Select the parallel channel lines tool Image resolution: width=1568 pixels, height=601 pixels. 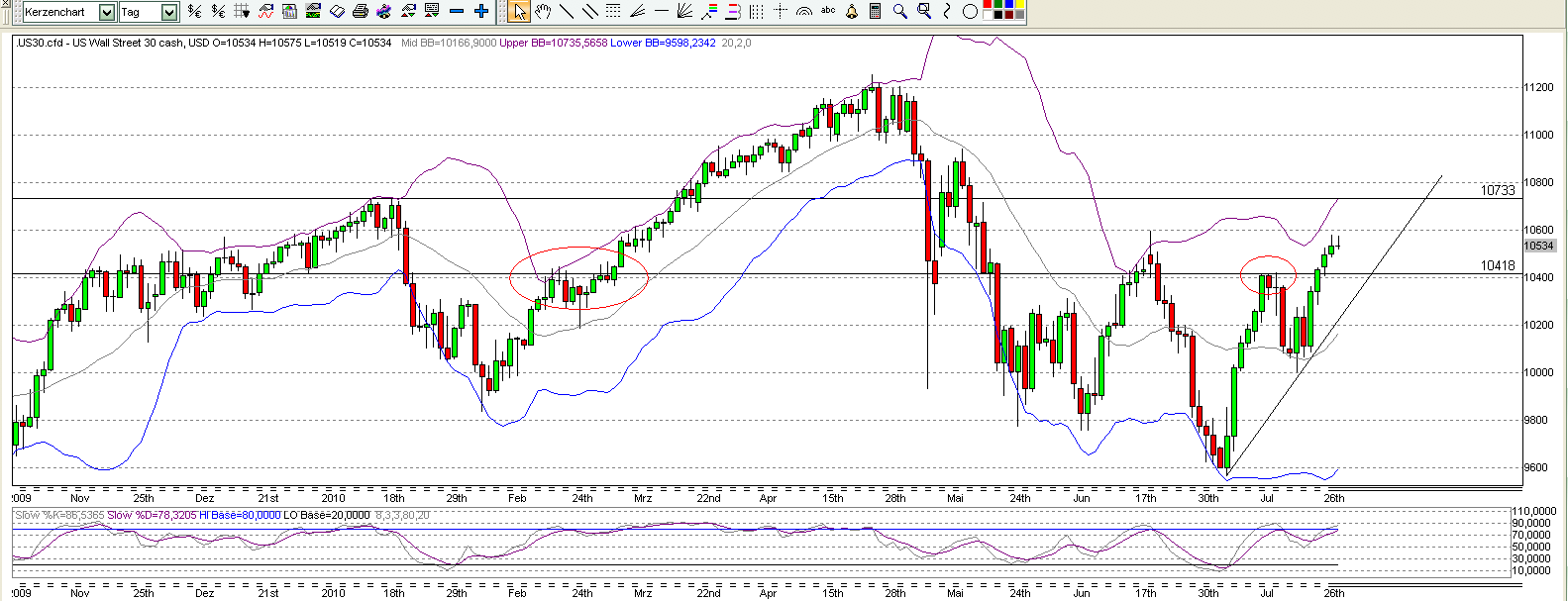(589, 11)
